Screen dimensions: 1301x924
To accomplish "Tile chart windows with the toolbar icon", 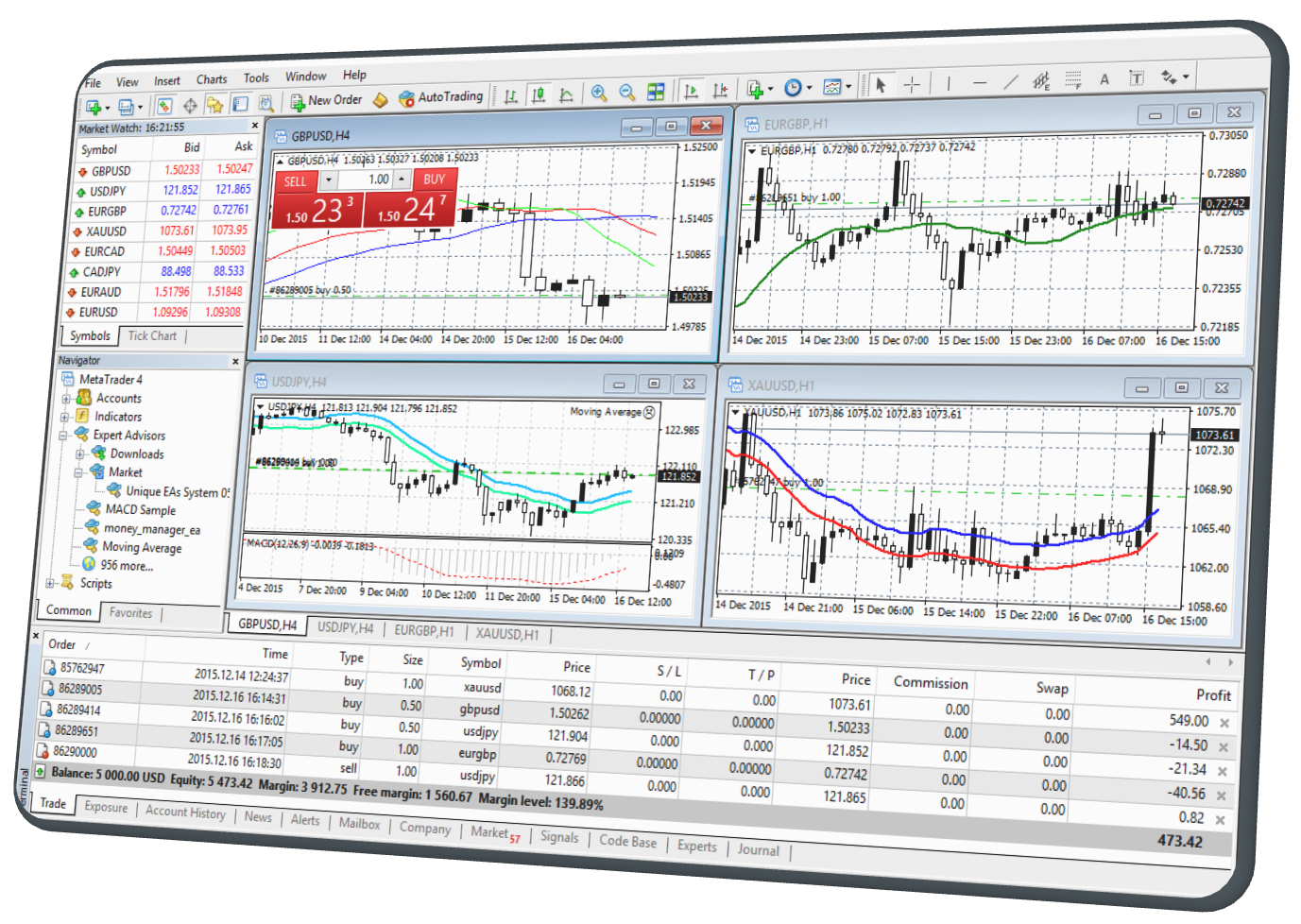I will pos(656,92).
